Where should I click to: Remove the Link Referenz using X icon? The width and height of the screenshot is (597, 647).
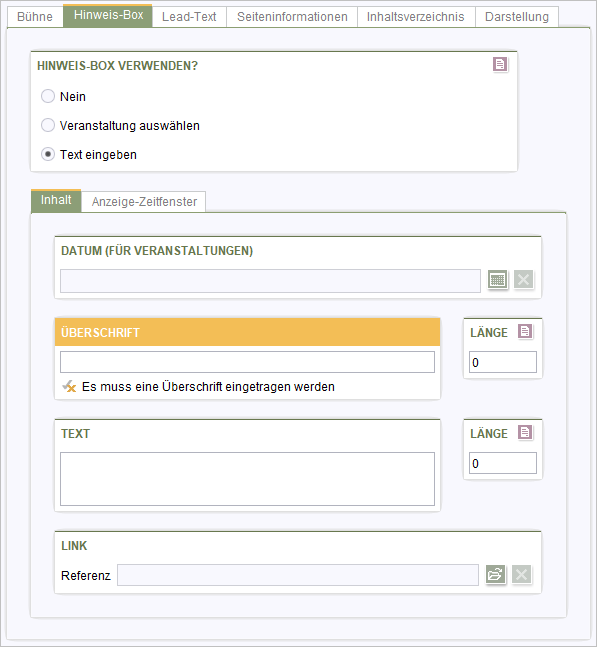coord(521,574)
